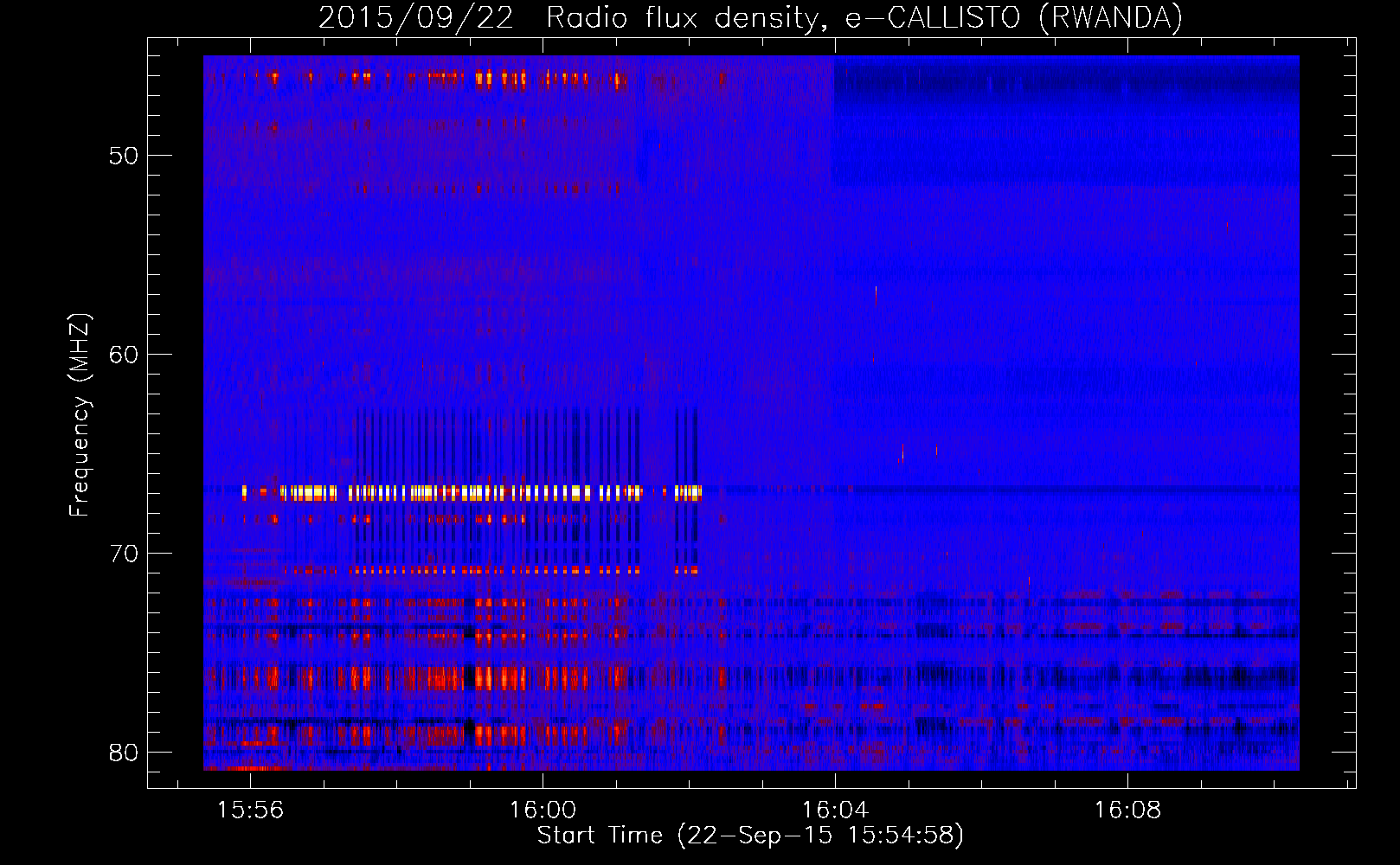This screenshot has width=1400, height=865.
Task: Click the 70 frequency tick label
Action: click(x=124, y=554)
